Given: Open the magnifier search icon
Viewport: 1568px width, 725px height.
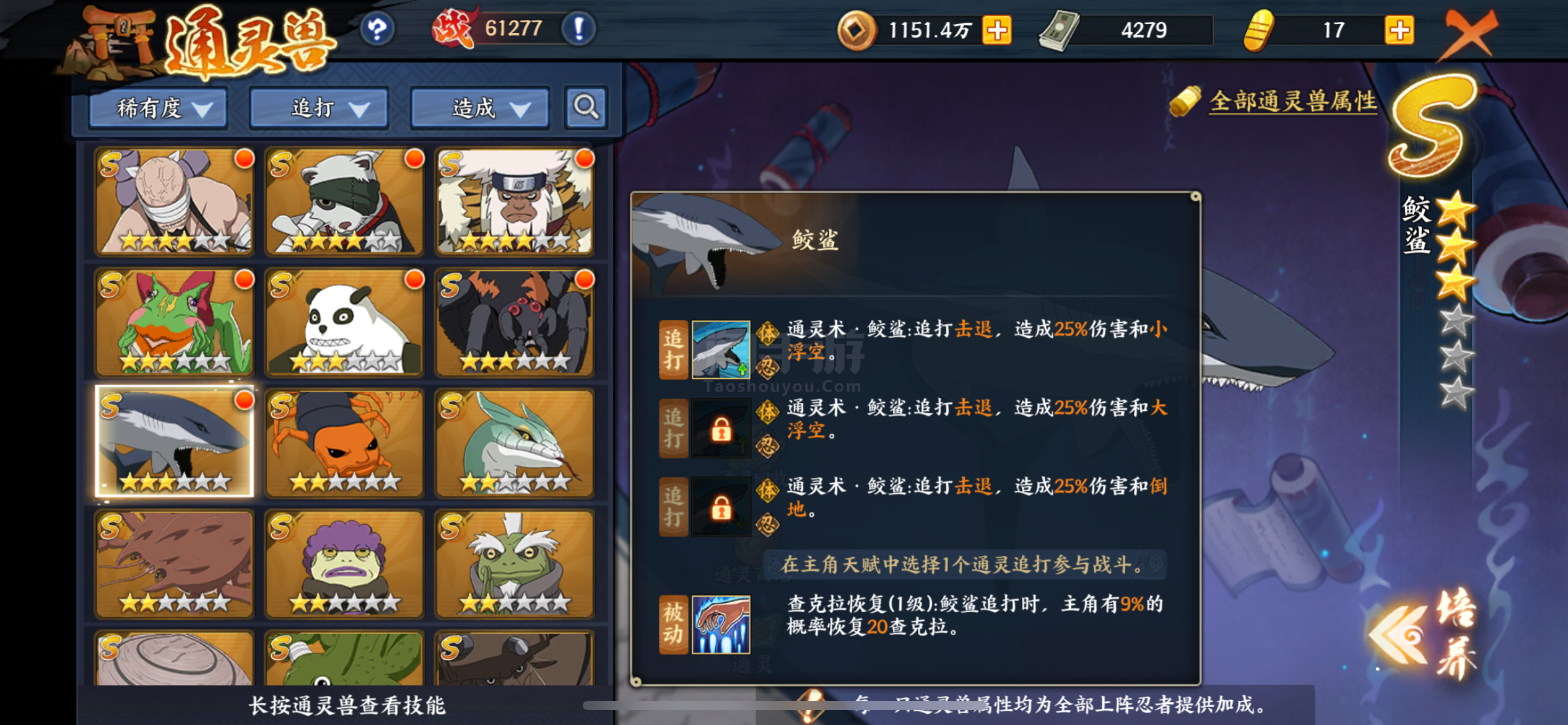Looking at the screenshot, I should [x=585, y=108].
